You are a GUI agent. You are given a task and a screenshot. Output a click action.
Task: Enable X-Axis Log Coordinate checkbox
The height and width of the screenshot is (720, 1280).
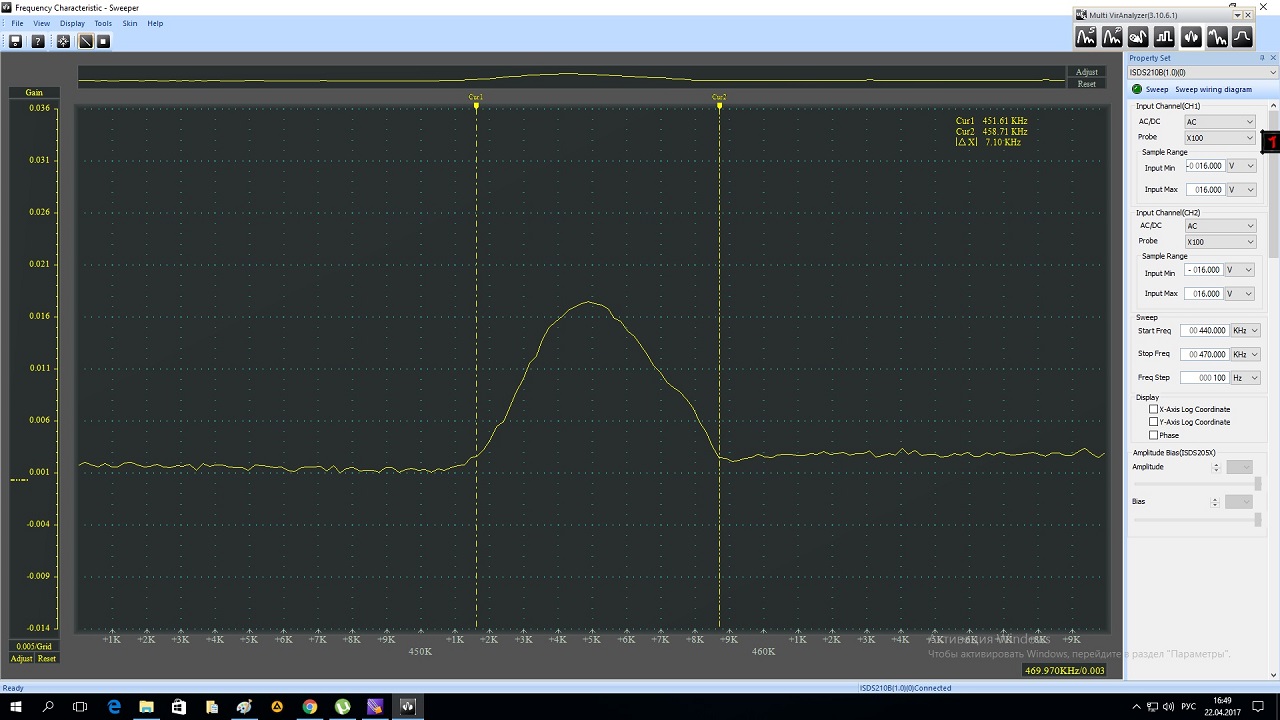tap(1153, 409)
